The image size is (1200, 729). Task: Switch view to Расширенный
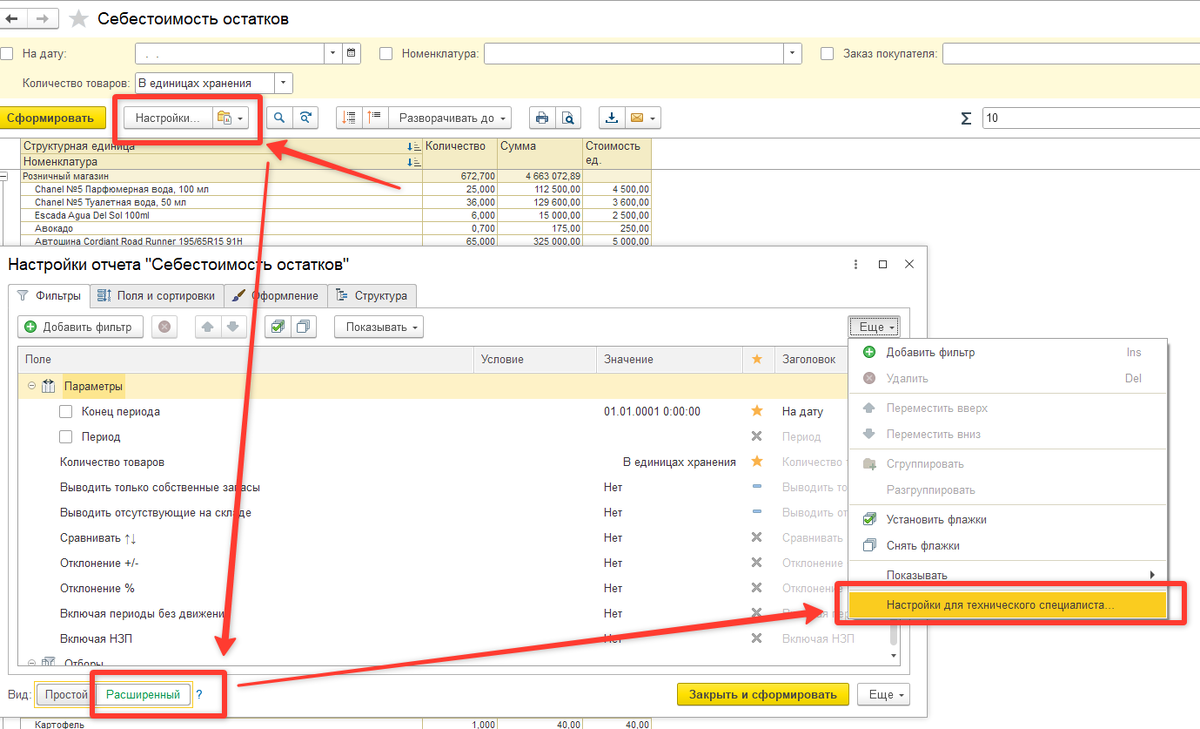pos(143,694)
